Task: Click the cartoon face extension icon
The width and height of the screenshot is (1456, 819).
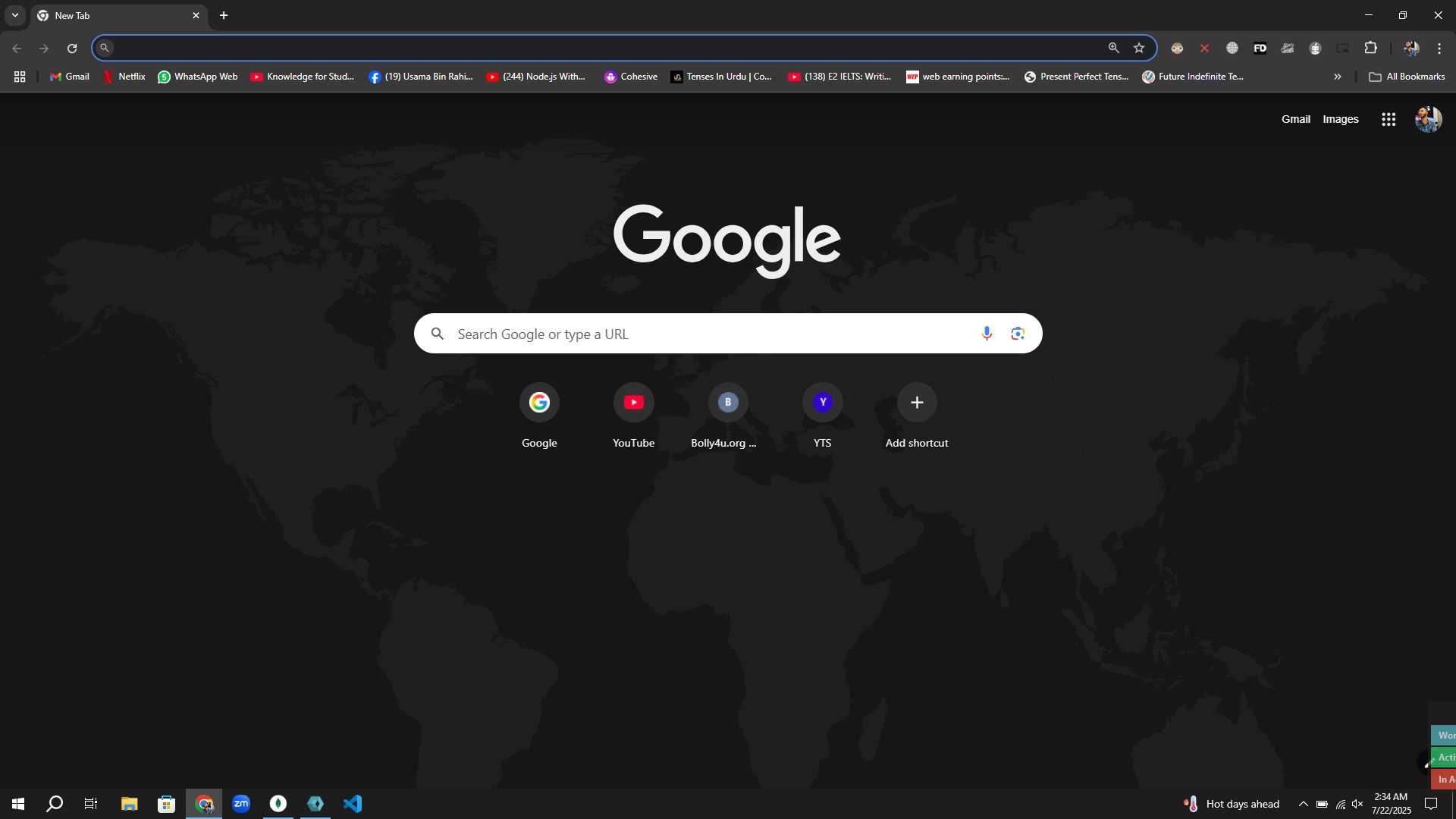Action: click(1177, 48)
